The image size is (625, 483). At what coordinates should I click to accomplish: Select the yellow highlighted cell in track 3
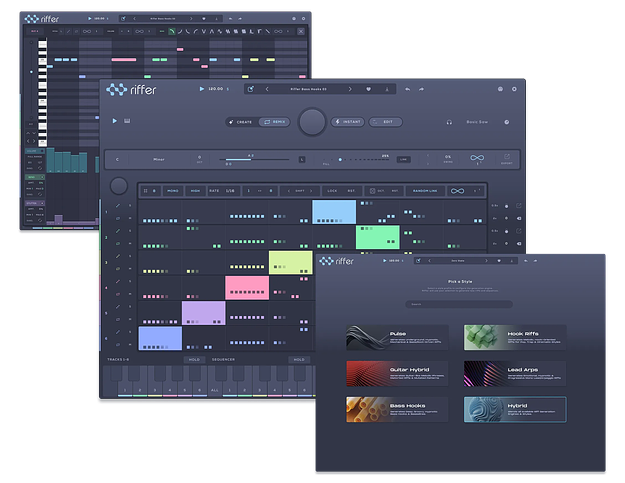click(291, 263)
